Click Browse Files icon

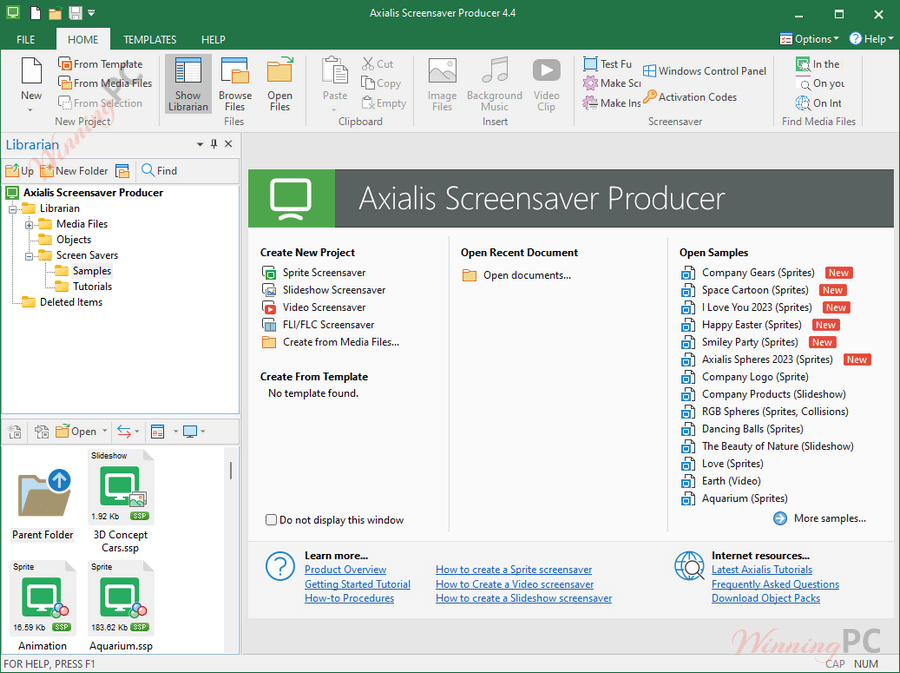pos(235,71)
